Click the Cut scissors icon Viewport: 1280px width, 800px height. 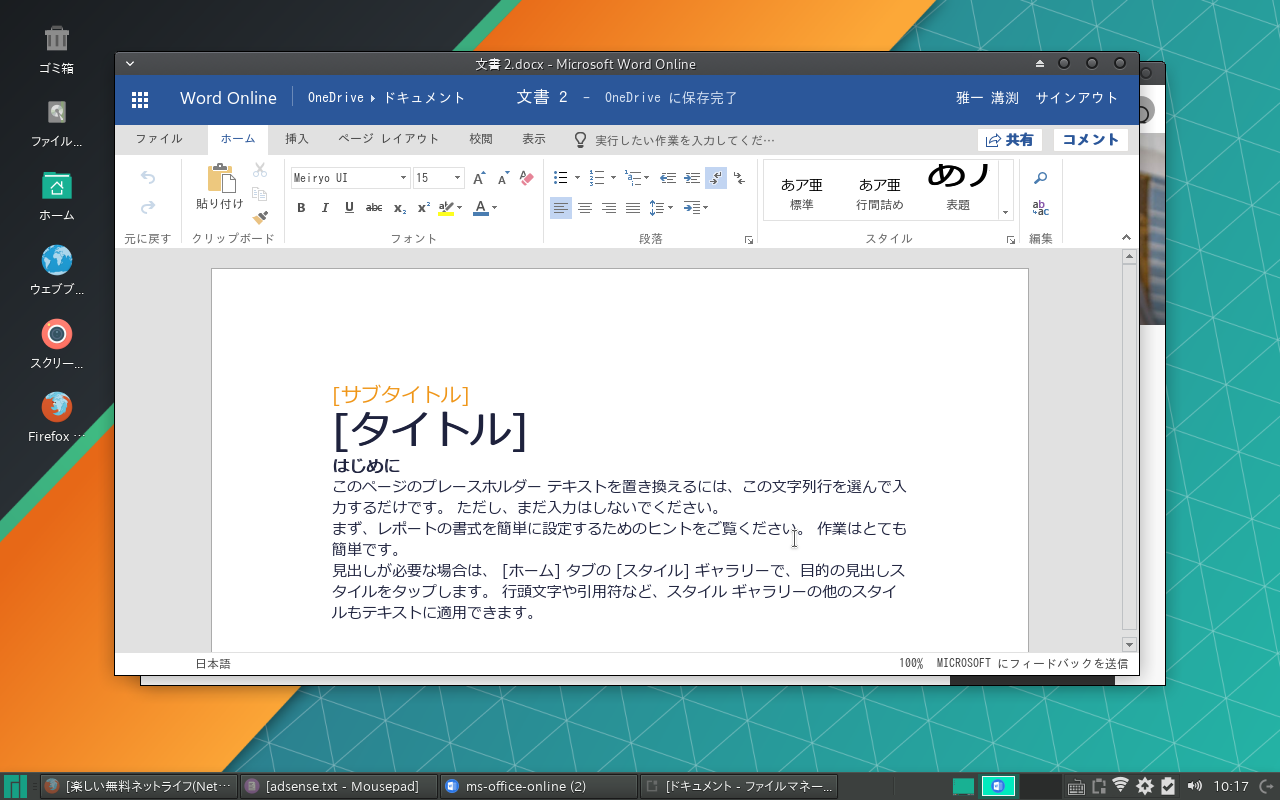260,171
